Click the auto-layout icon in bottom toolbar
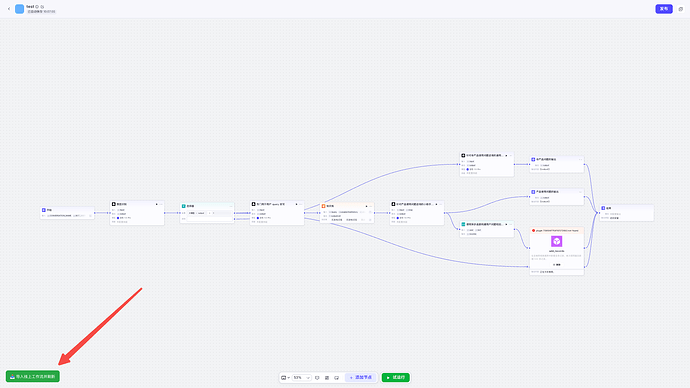Screen dimensions: 690x388 tap(327, 377)
